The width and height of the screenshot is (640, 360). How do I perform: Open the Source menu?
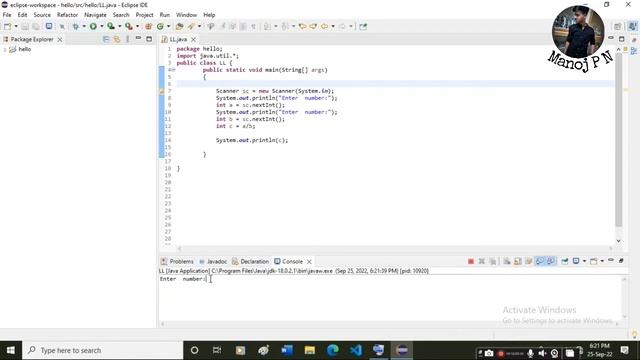42,15
